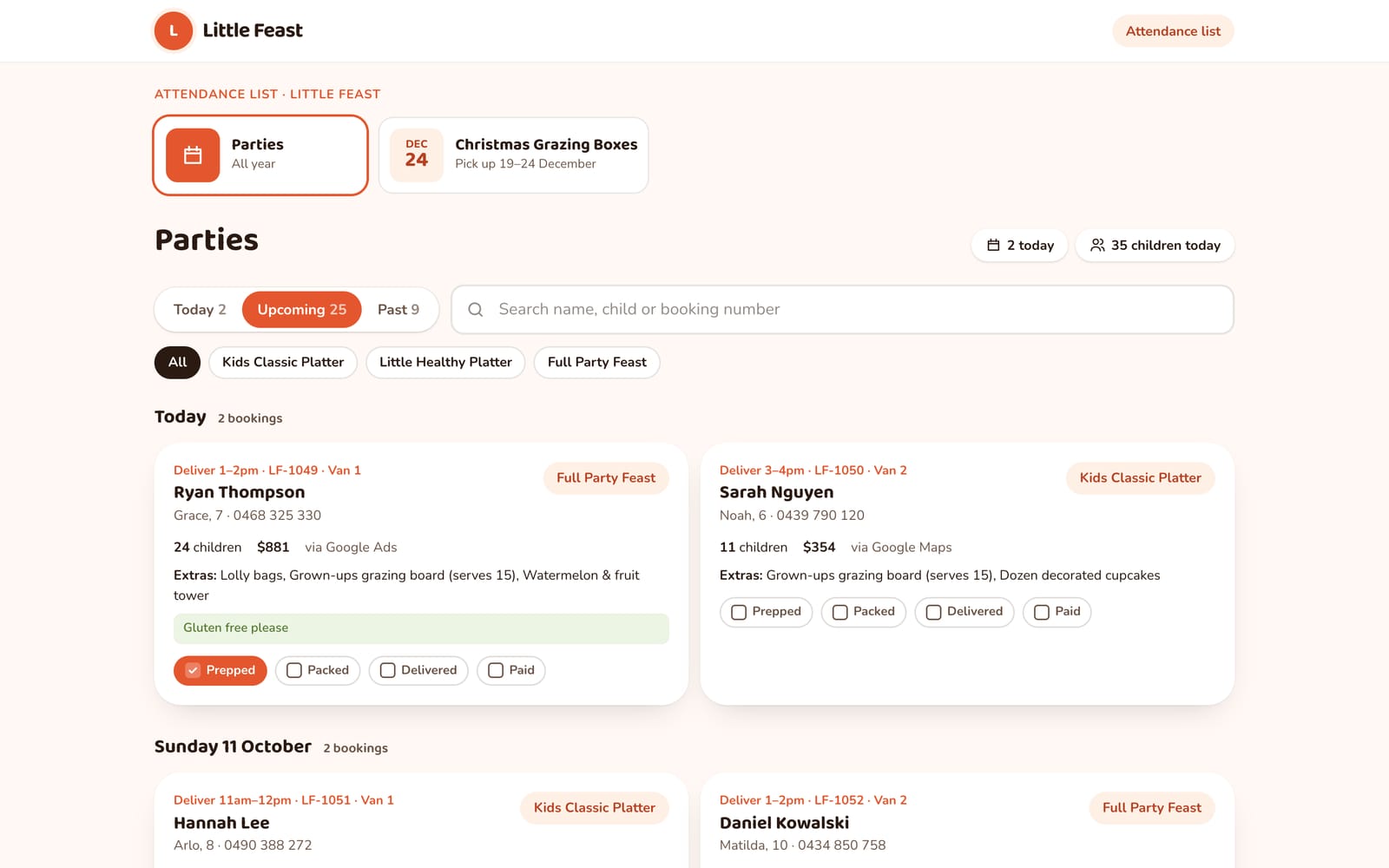The height and width of the screenshot is (868, 1389).
Task: Click the Little Feast logo icon
Action: (173, 30)
